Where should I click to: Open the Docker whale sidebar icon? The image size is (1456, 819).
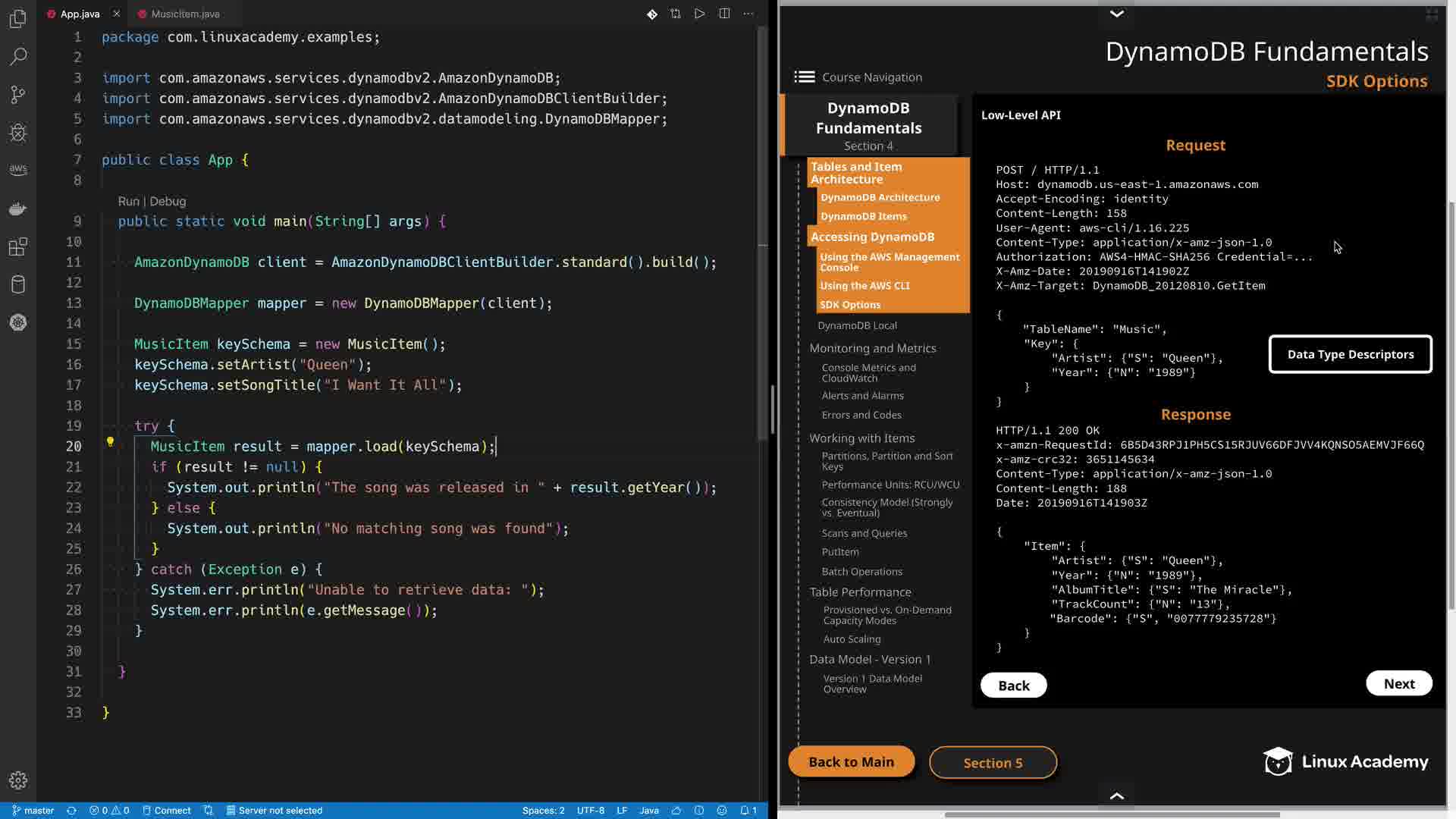pos(18,209)
